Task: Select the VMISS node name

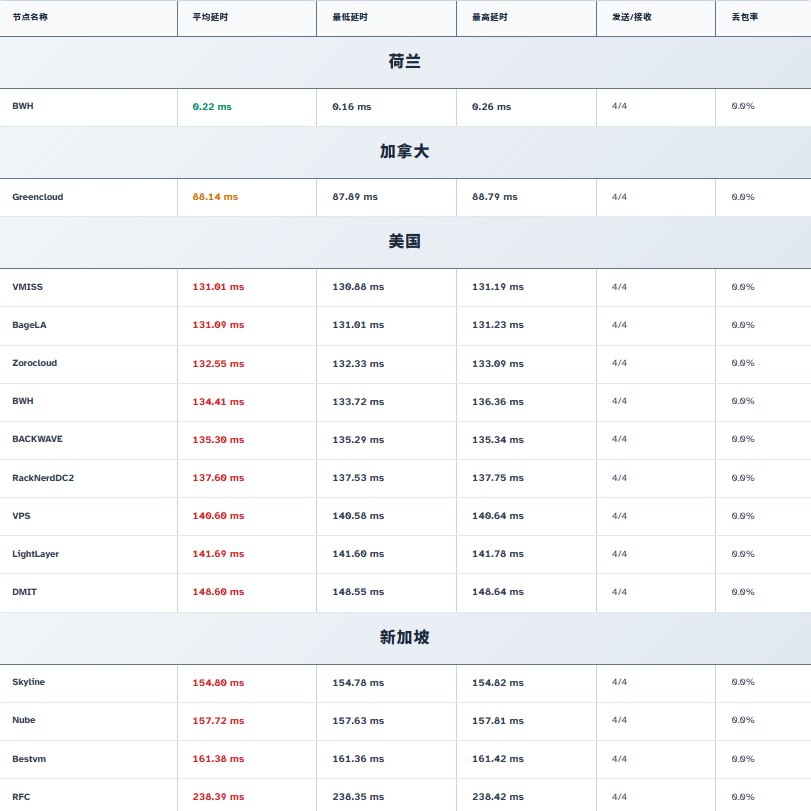Action: click(x=28, y=287)
